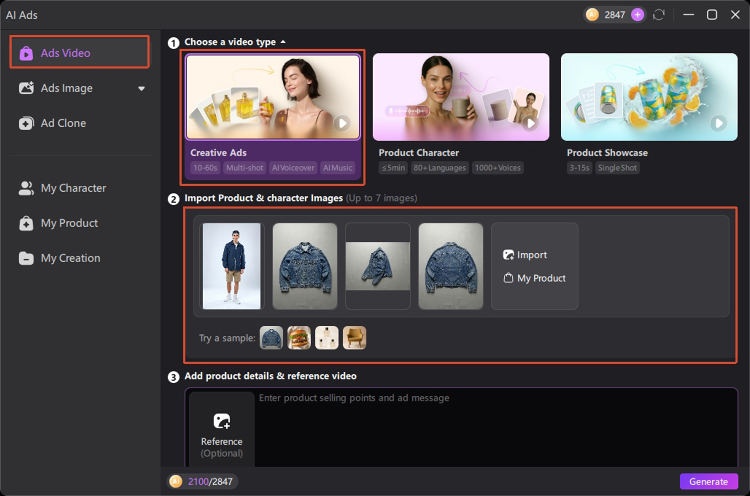Screen dimensions: 750x496
Task: Click the Ads Video sidebar icon
Action: click(26, 53)
